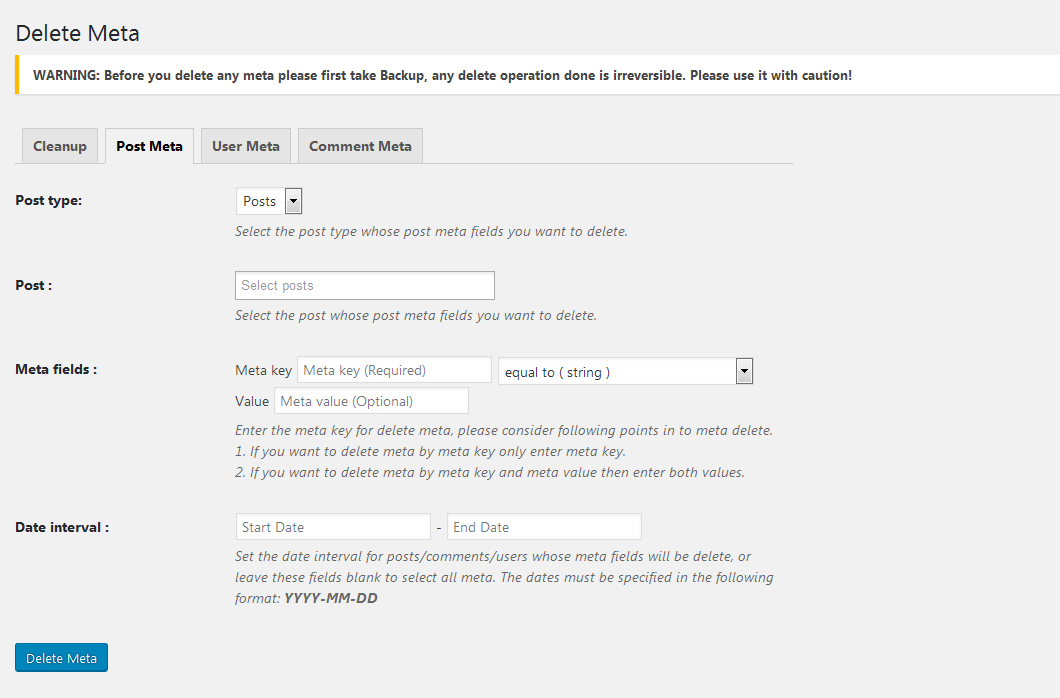Image resolution: width=1060 pixels, height=698 pixels.
Task: Go to the Comment Meta tab
Action: [x=360, y=146]
